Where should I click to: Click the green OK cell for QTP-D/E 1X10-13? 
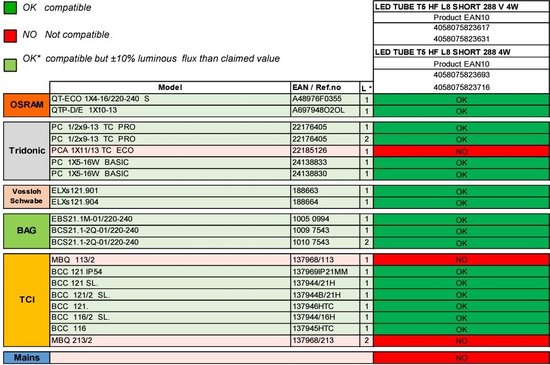[462, 111]
